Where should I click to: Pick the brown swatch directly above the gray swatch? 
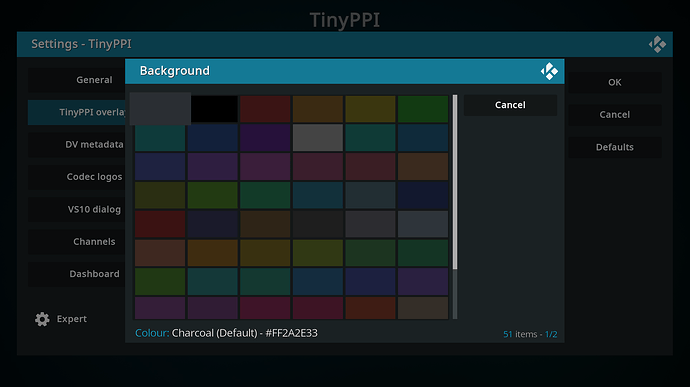pos(318,109)
